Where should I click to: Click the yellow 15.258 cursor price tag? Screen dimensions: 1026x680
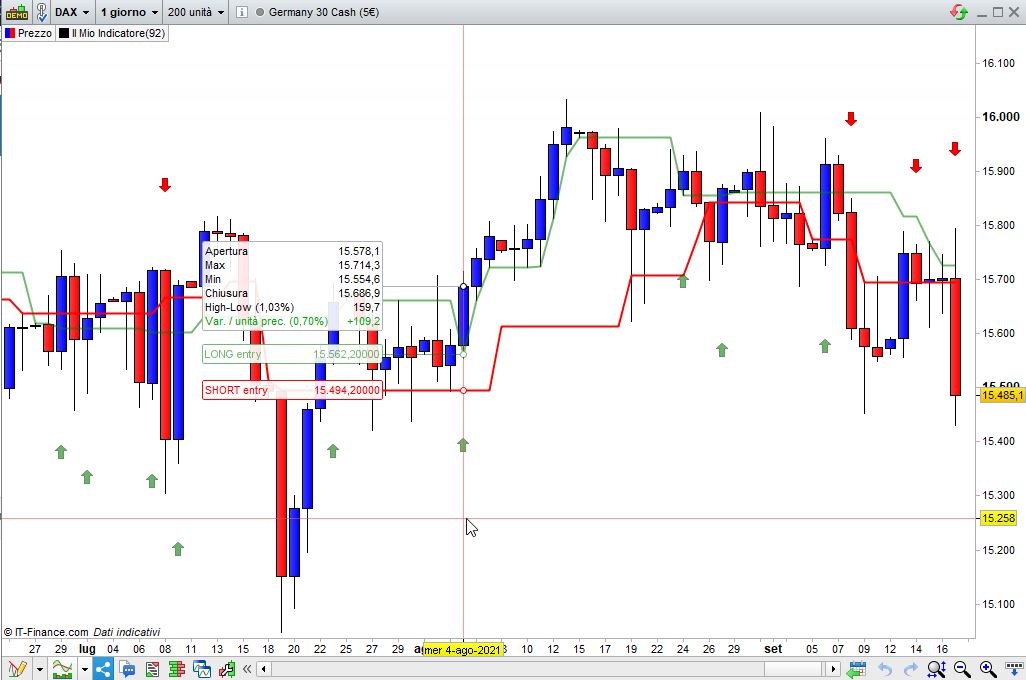998,518
